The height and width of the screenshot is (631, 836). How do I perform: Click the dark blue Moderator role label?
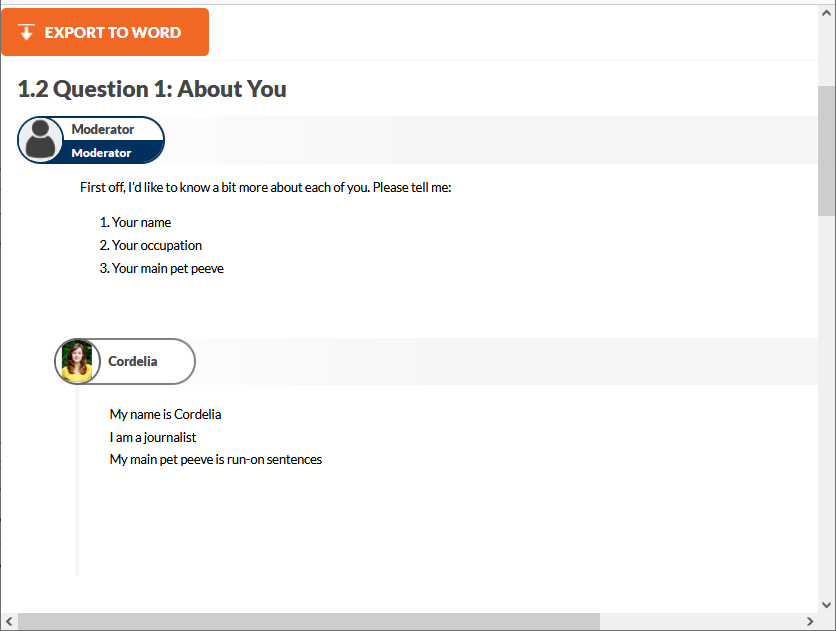click(101, 153)
